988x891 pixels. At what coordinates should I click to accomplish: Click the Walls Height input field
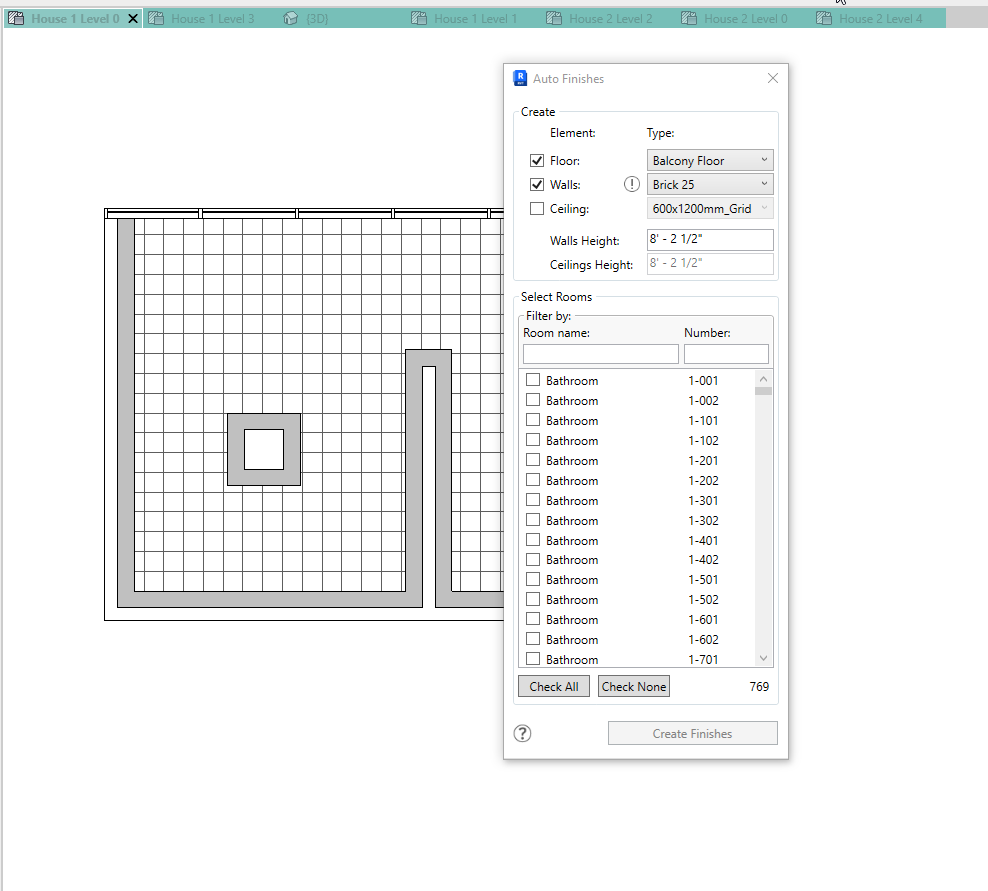pos(710,239)
